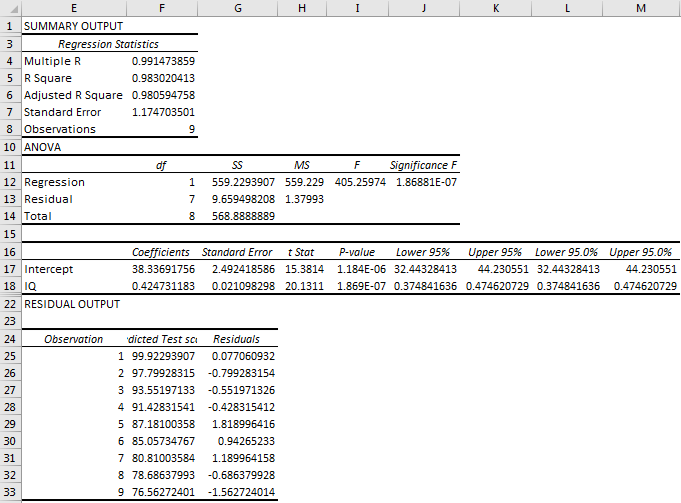Select the MS column heading

click(302, 165)
